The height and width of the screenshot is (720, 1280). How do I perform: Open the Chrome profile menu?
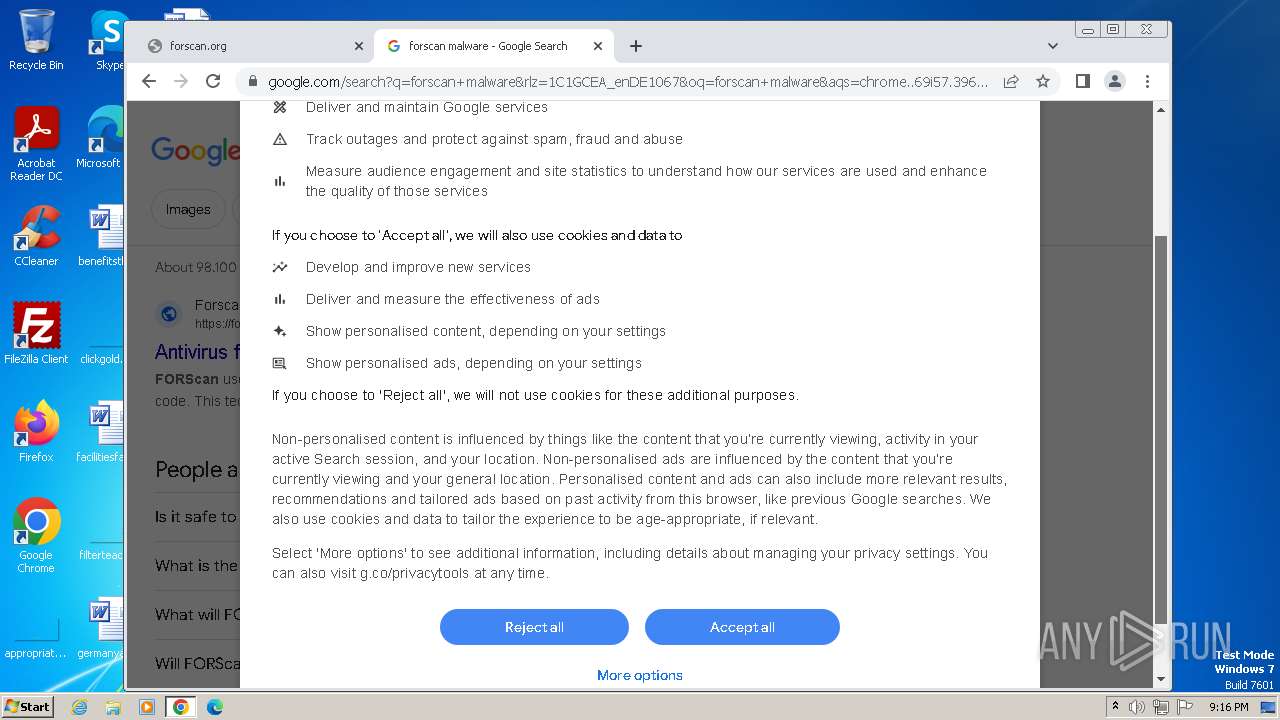coord(1115,81)
